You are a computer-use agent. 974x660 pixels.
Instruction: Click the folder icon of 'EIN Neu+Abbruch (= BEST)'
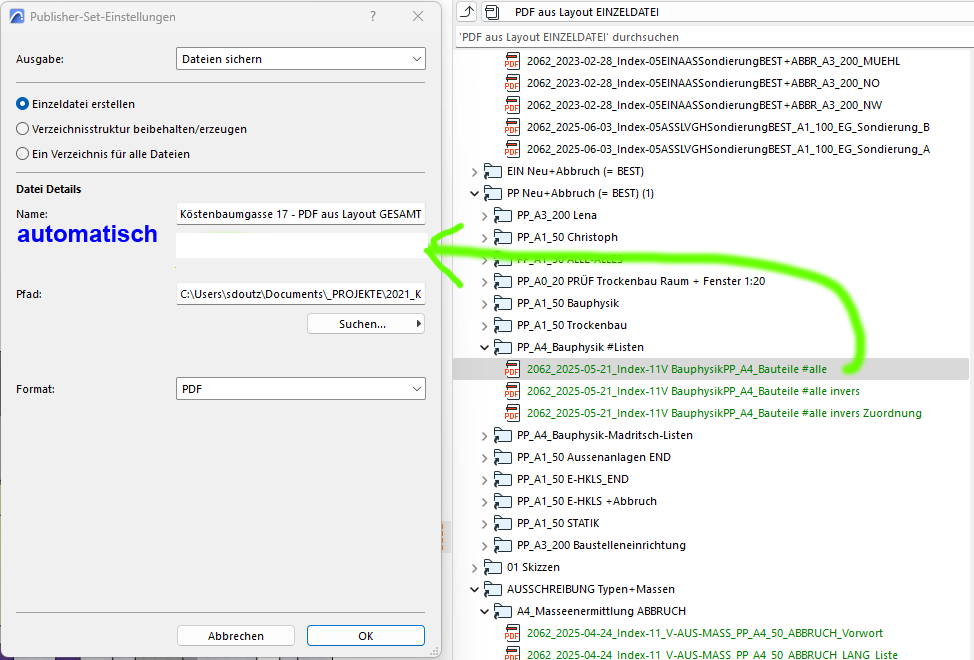pos(493,171)
